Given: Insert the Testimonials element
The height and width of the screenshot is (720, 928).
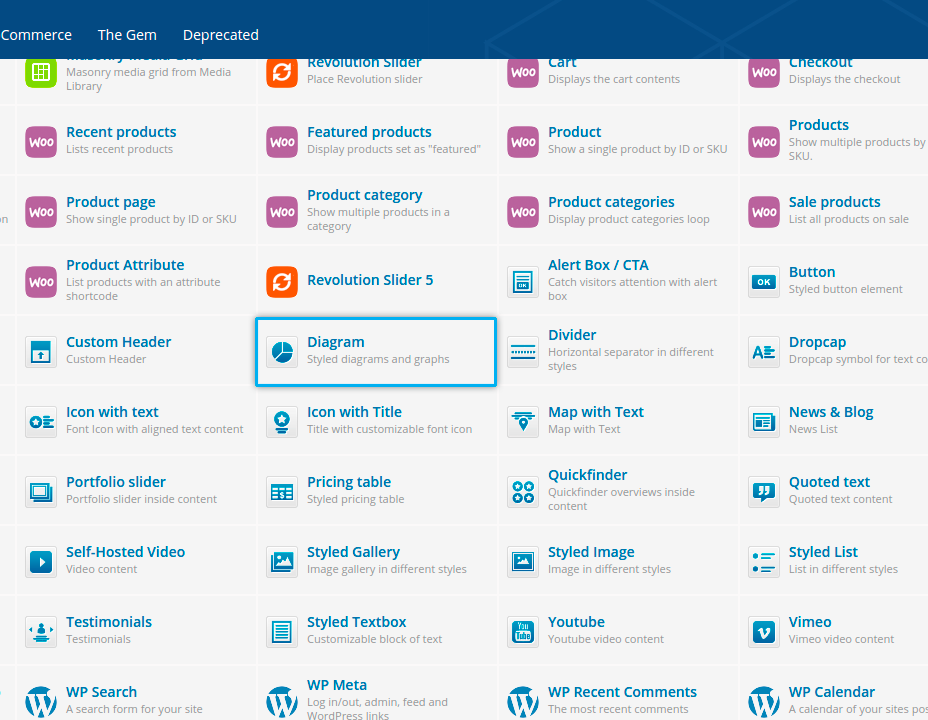Looking at the screenshot, I should pyautogui.click(x=109, y=622).
